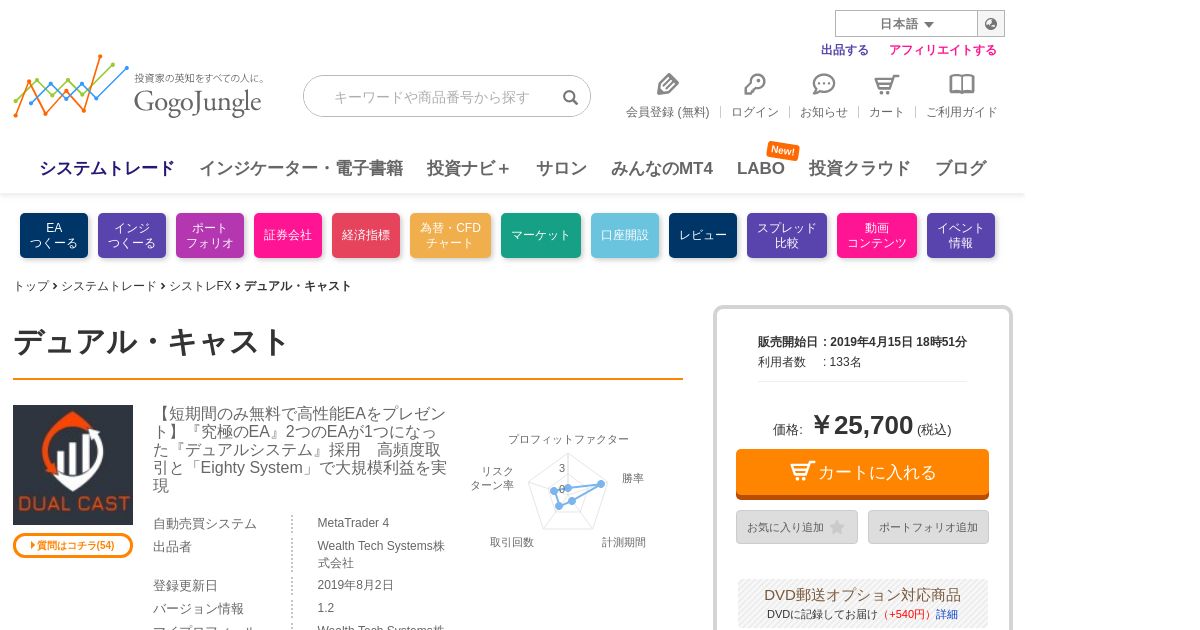The width and height of the screenshot is (1200, 630).
Task: Click the EAつくーる button
Action: click(x=54, y=235)
